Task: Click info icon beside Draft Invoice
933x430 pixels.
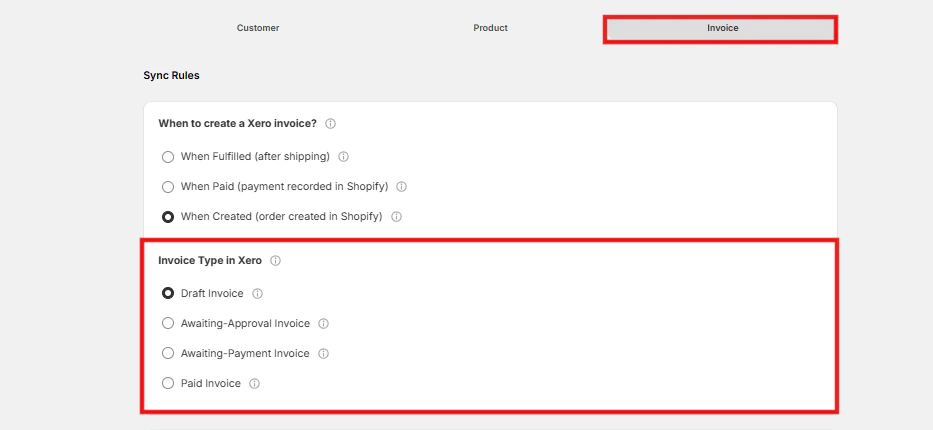Action: (258, 293)
